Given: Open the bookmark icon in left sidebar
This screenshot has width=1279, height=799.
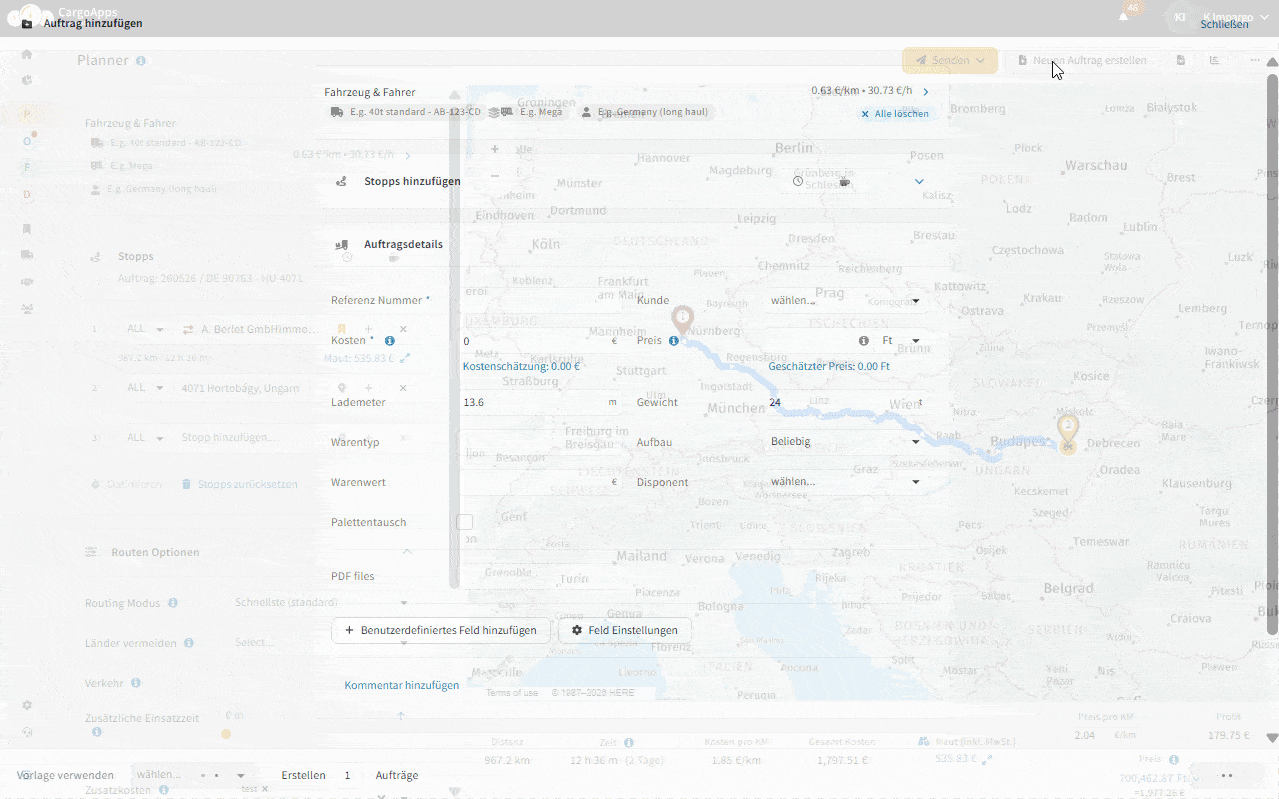Looking at the screenshot, I should coord(27,229).
